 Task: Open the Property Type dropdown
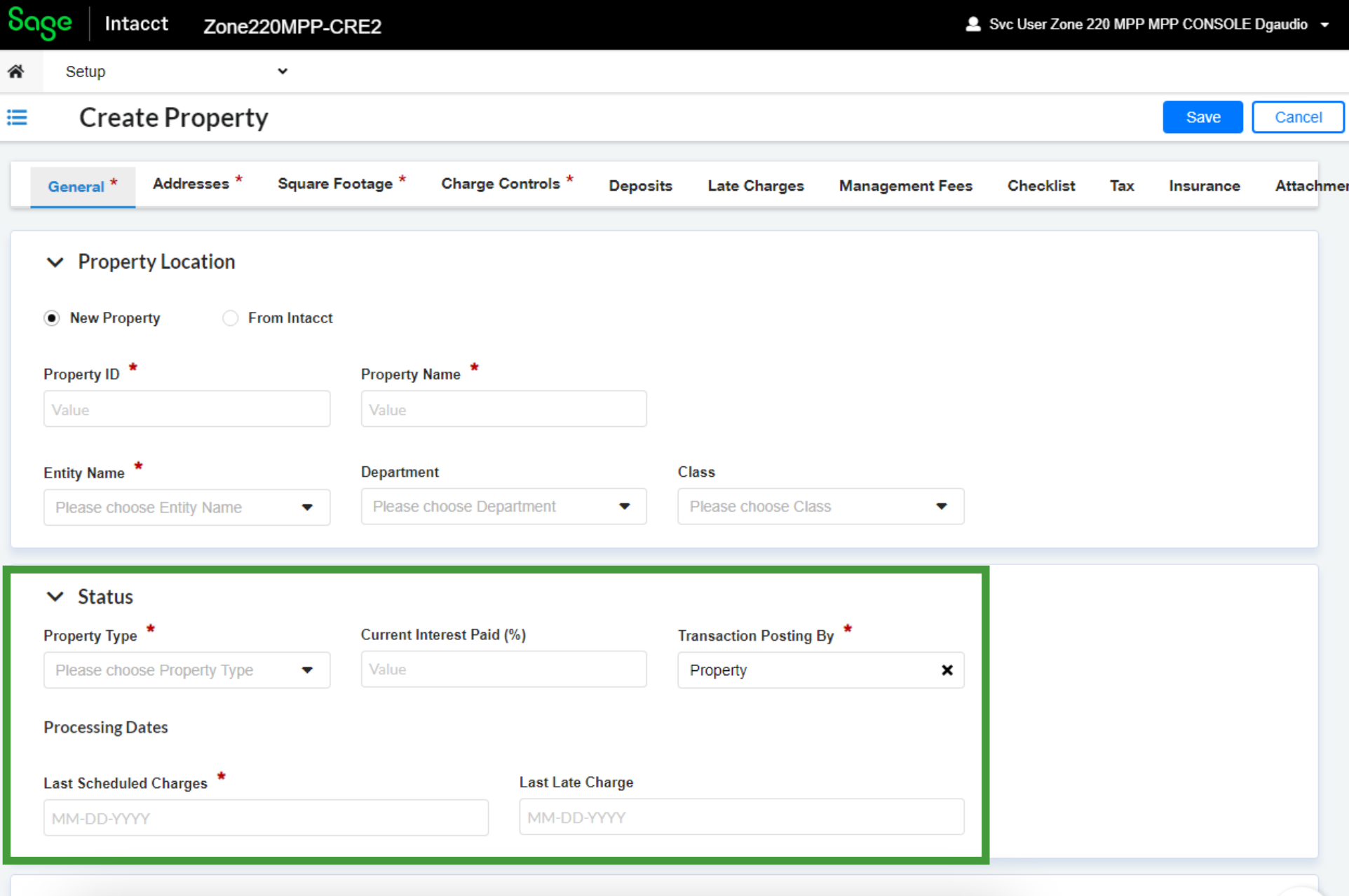point(187,670)
